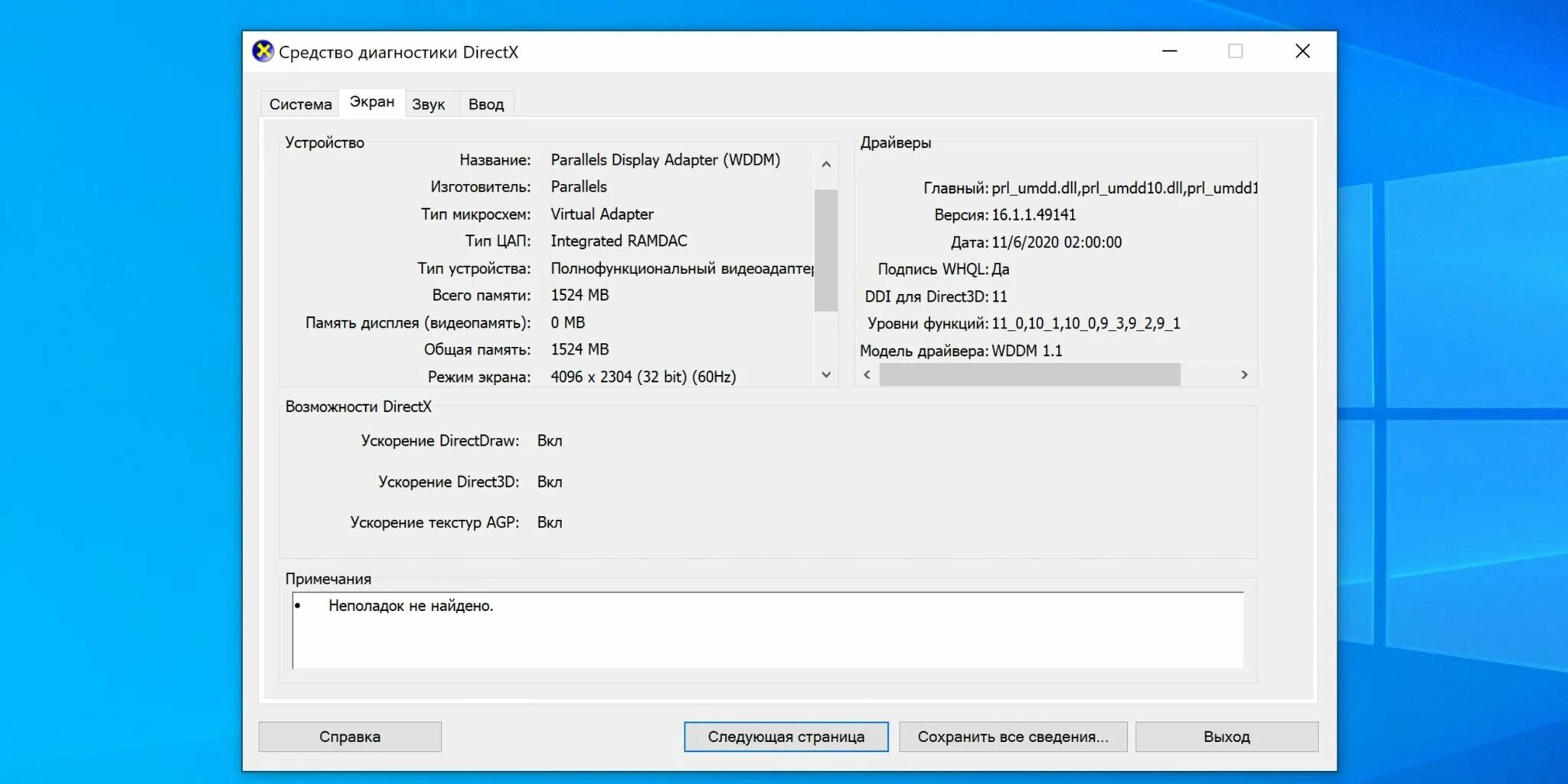Screen dimensions: 1568x784
Task: Click the 'Неполадок не найдено.' note text
Action: pos(411,606)
